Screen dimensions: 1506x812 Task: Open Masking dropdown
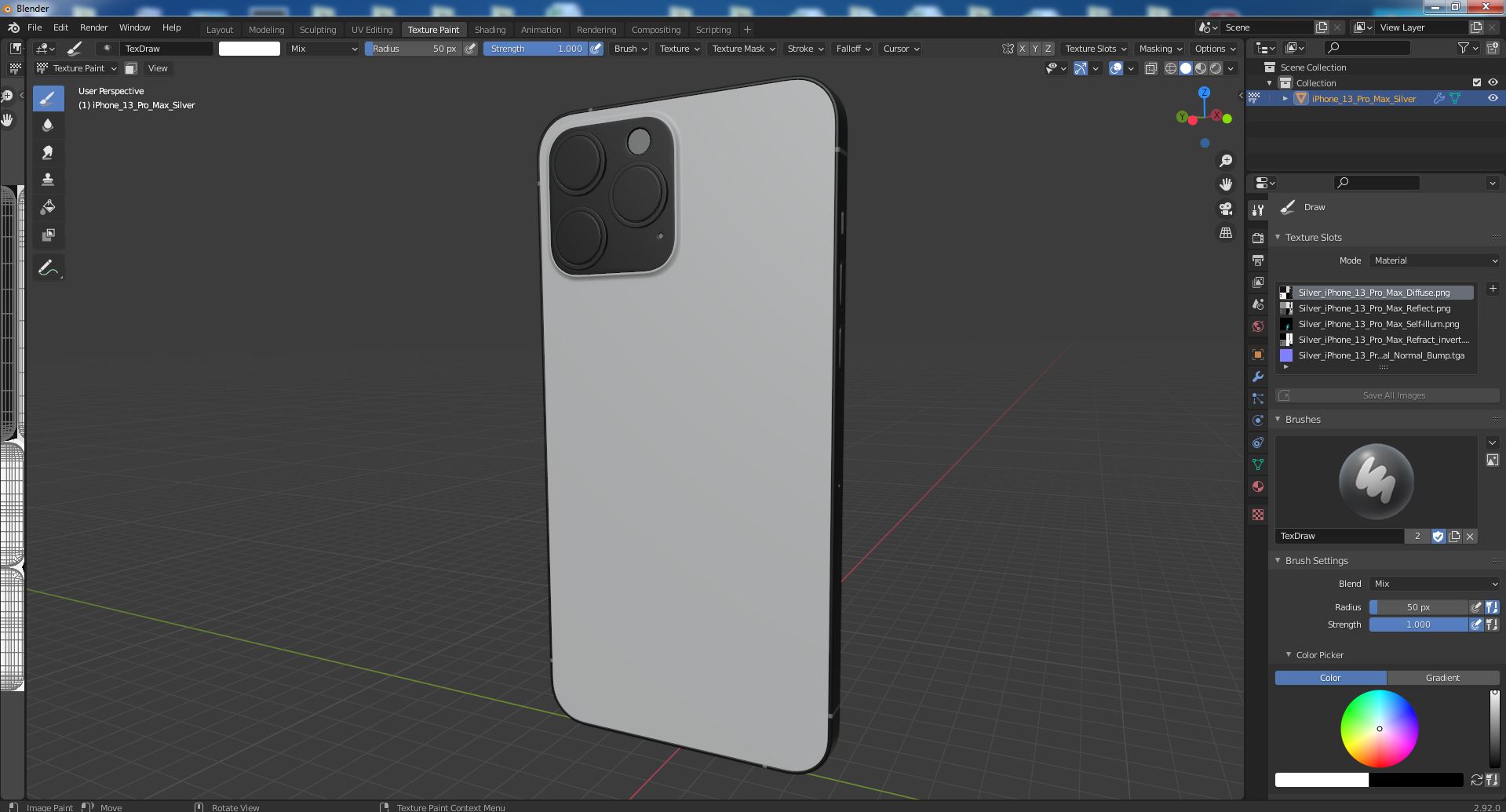point(1160,49)
